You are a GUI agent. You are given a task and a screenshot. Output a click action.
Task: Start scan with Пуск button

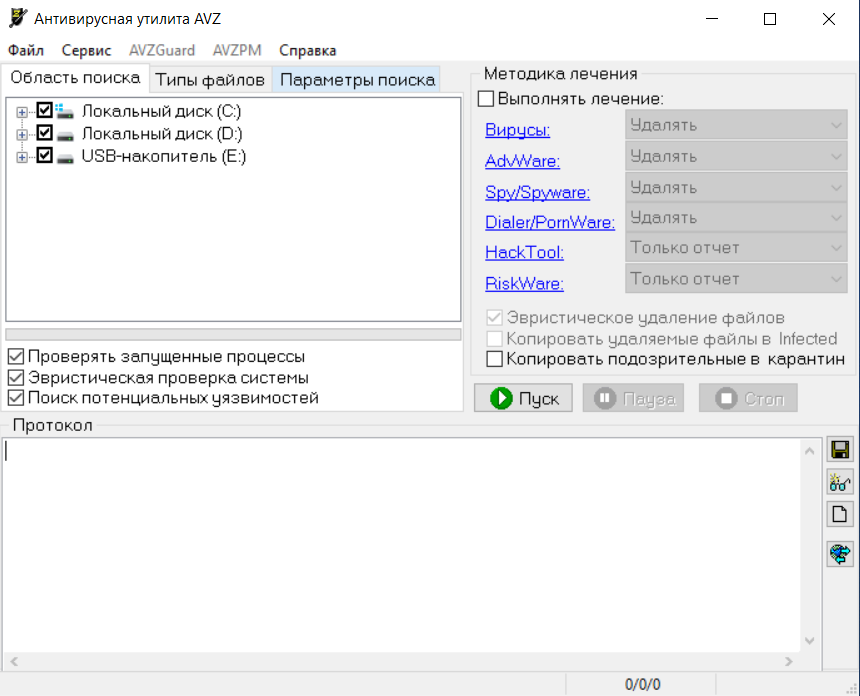point(523,398)
